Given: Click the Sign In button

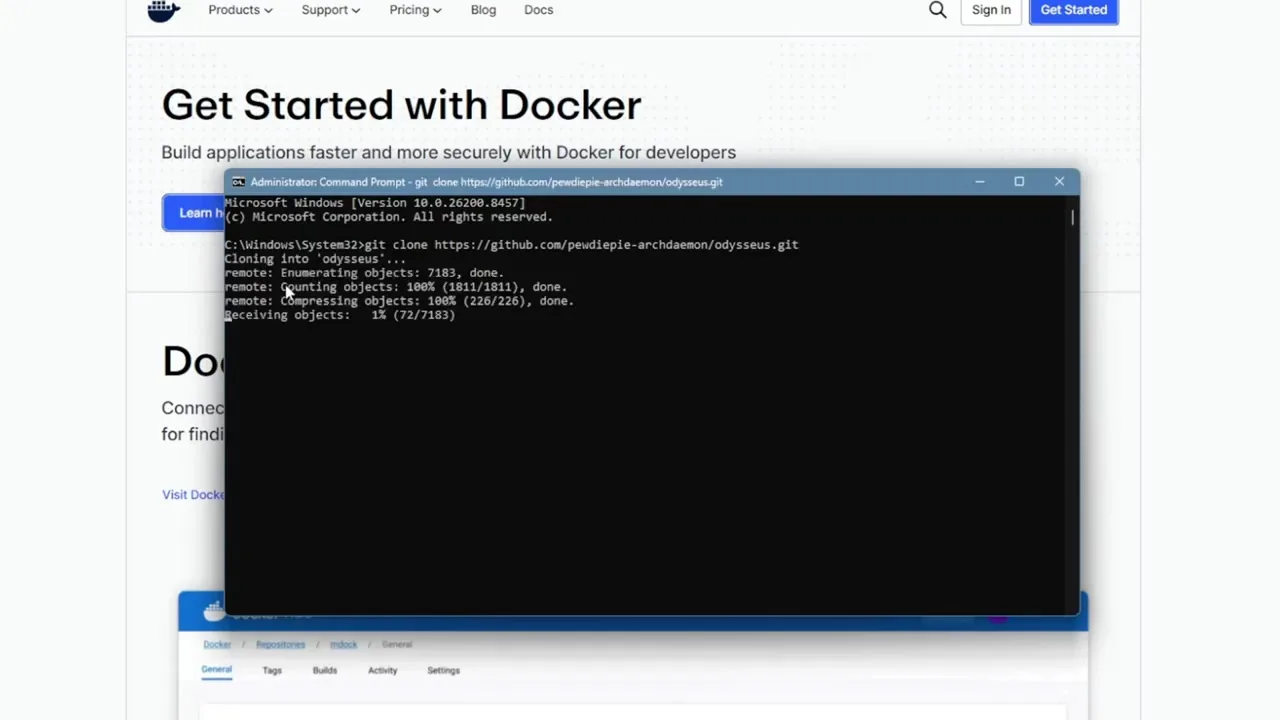Looking at the screenshot, I should tap(991, 10).
